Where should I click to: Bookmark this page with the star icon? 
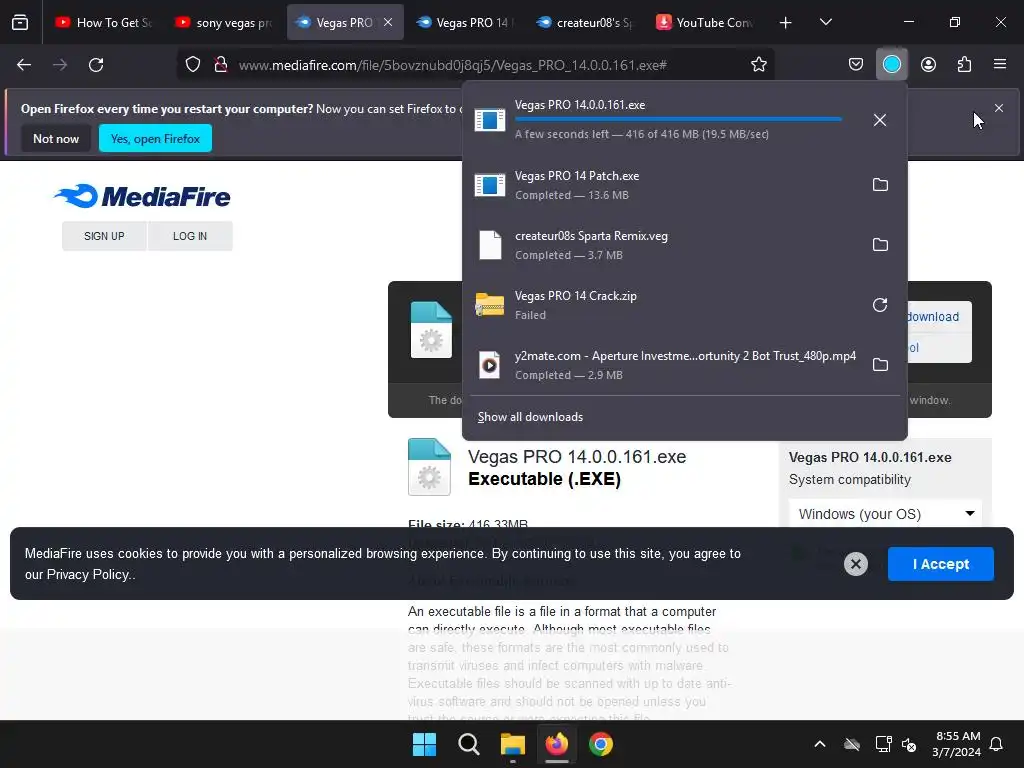point(758,65)
